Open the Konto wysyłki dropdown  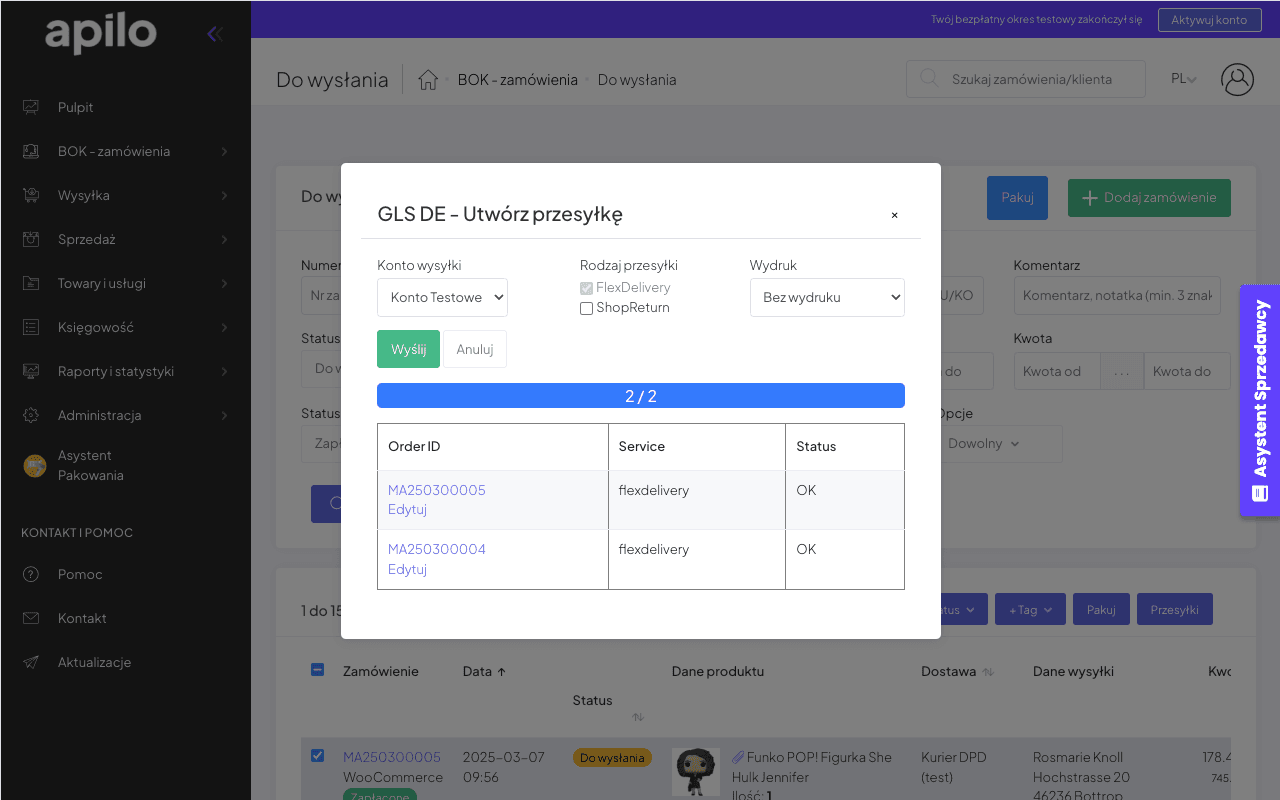pyautogui.click(x=442, y=297)
